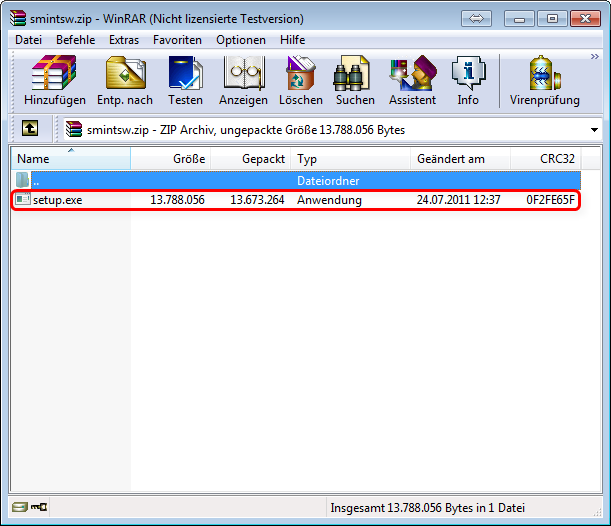Click packed value 13.673.264
Image resolution: width=611 pixels, height=526 pixels.
click(257, 200)
